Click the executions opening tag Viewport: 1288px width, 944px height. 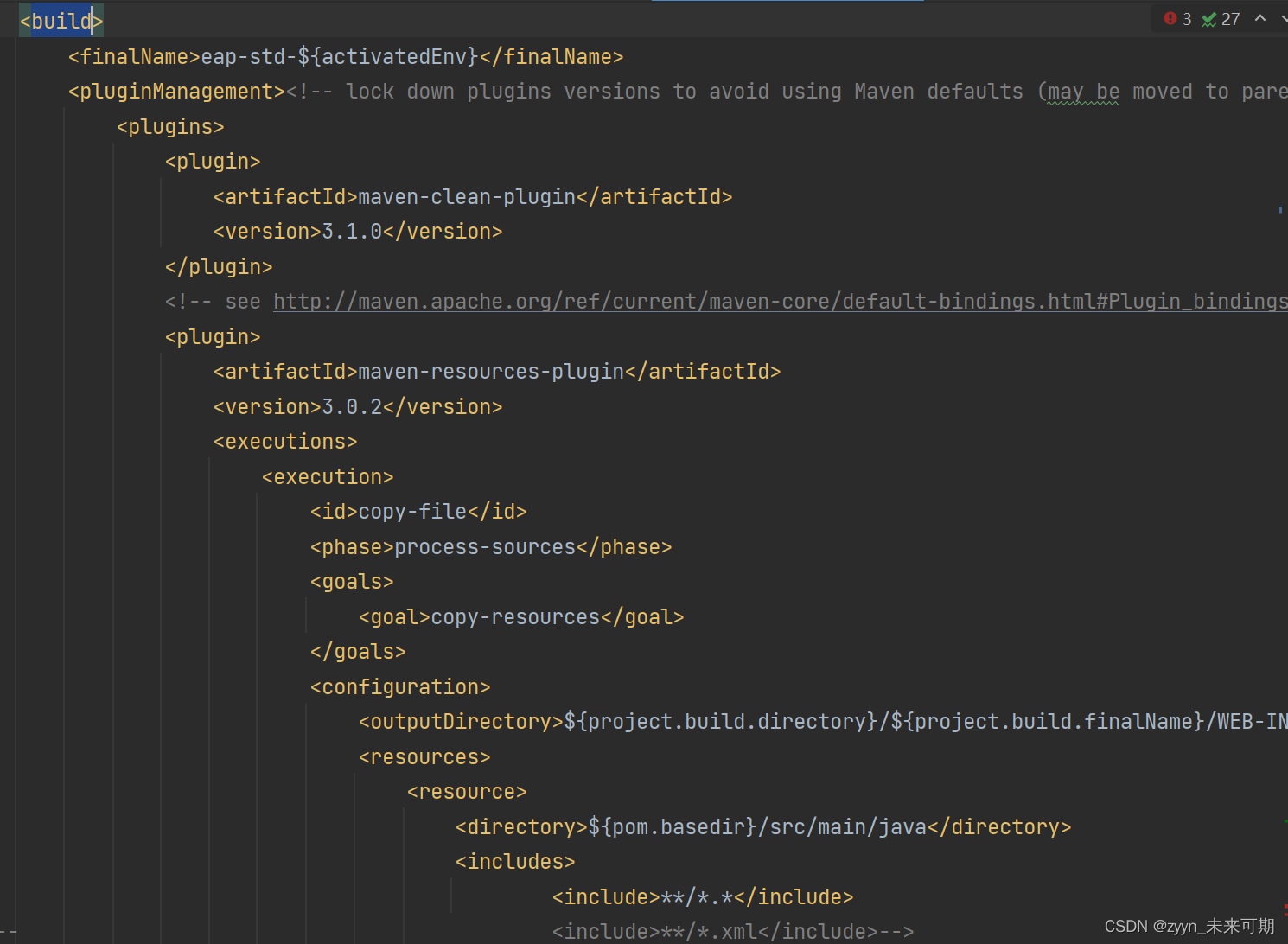[x=285, y=442]
